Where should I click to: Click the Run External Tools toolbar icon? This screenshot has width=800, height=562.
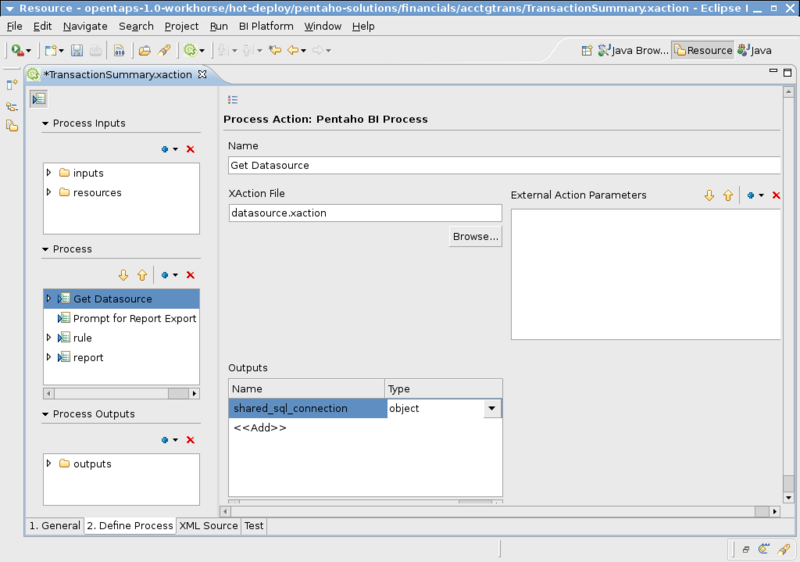click(17, 50)
